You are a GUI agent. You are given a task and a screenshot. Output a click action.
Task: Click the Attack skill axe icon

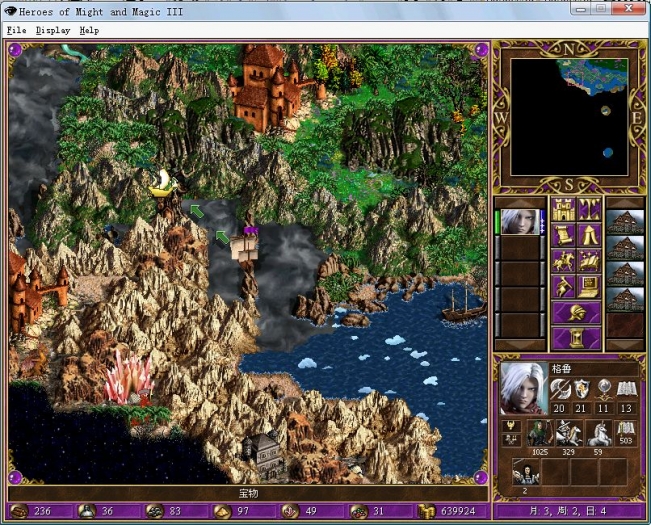(x=560, y=389)
